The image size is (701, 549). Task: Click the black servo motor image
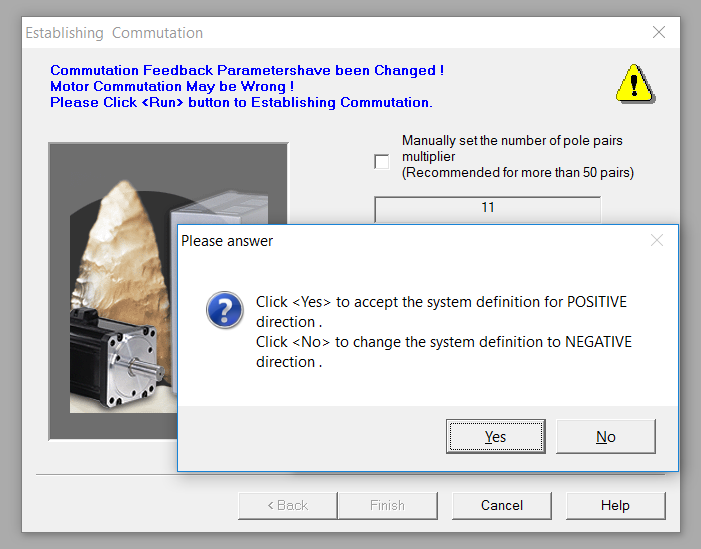click(x=115, y=358)
